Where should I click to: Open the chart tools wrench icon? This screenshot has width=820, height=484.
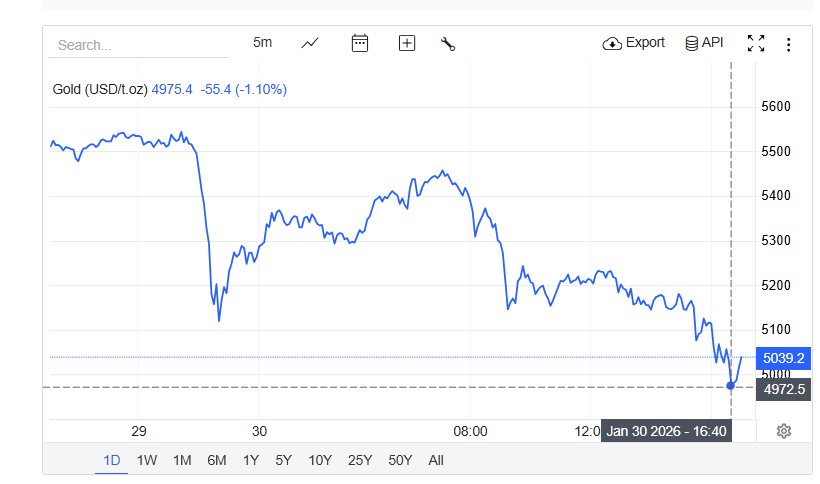tap(448, 43)
